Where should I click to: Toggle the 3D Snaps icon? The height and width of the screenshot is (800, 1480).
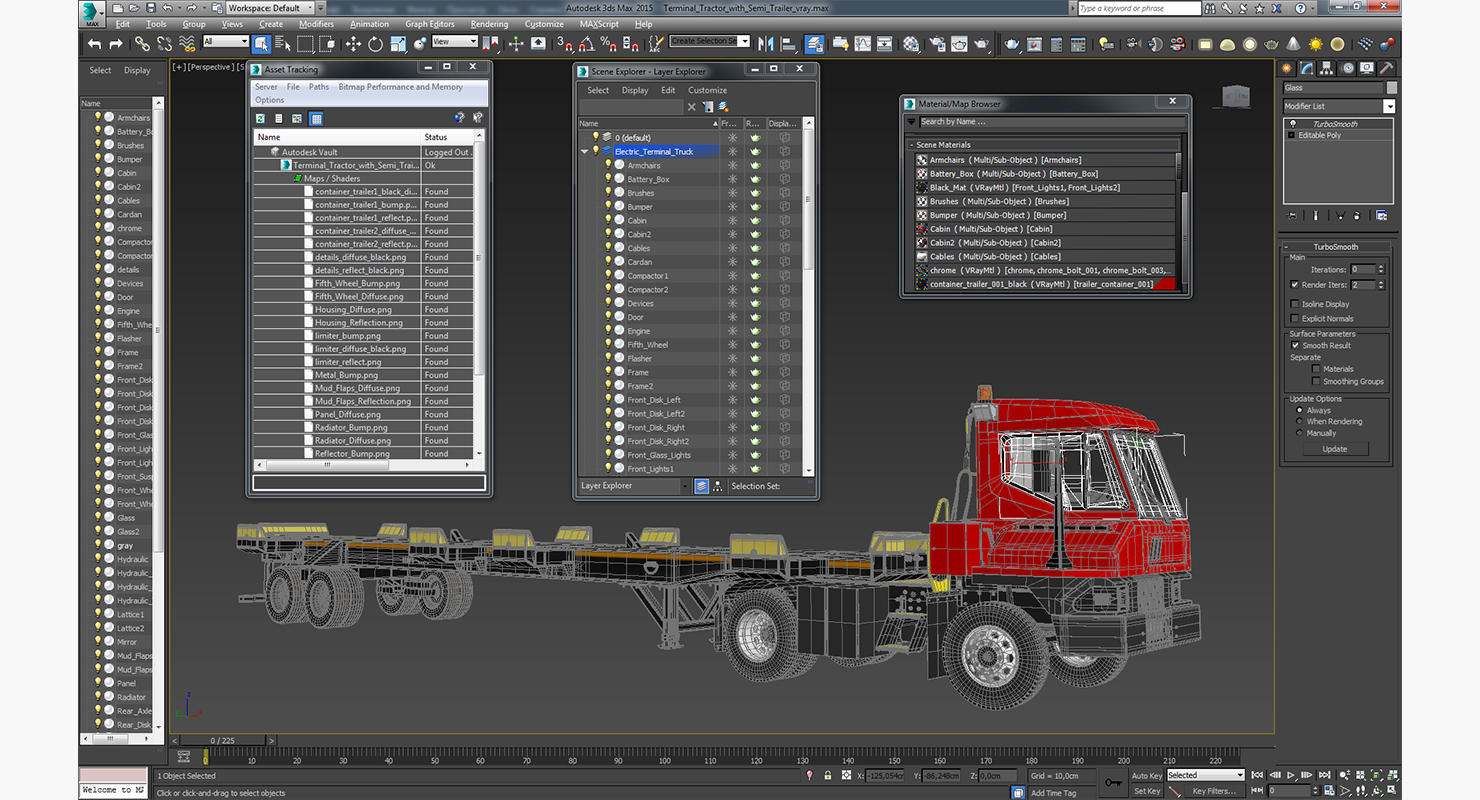pyautogui.click(x=565, y=44)
